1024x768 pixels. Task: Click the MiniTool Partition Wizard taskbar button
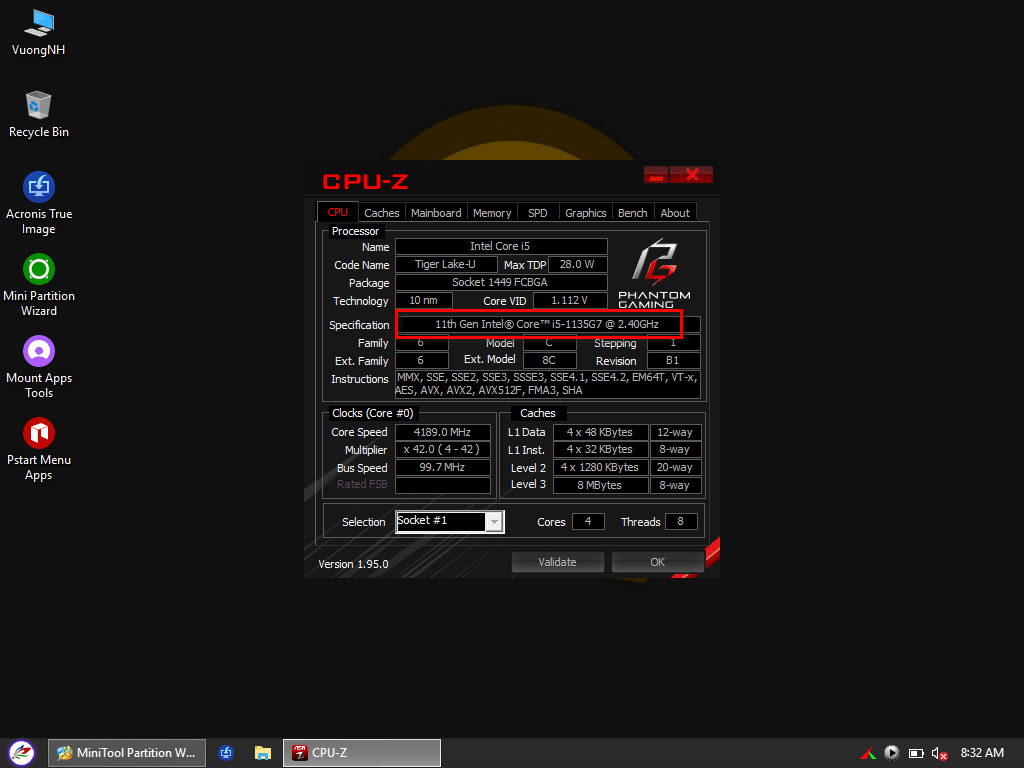click(x=127, y=753)
